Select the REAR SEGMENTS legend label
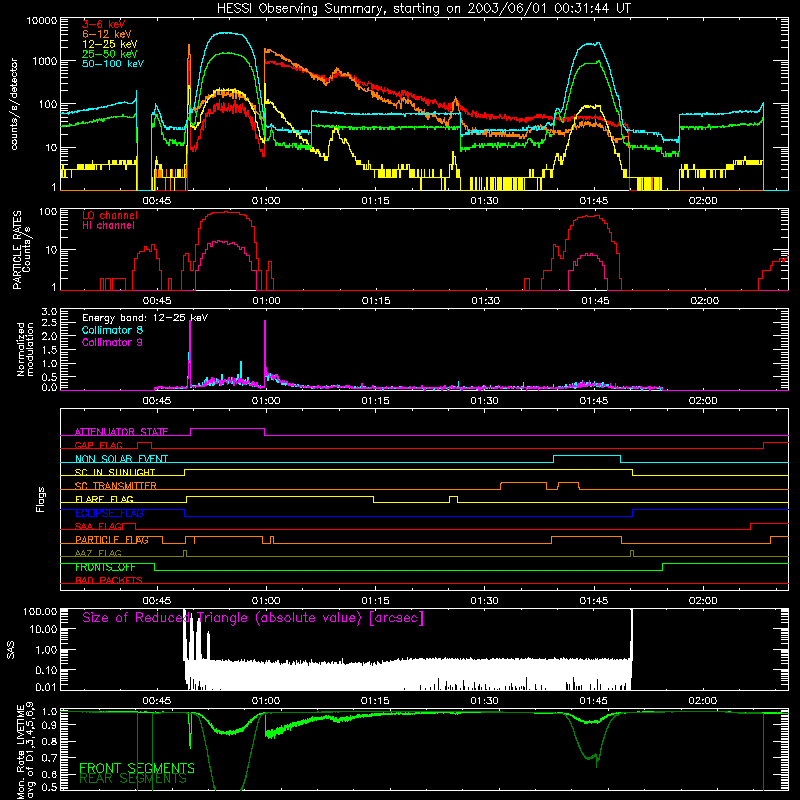 pos(133,779)
